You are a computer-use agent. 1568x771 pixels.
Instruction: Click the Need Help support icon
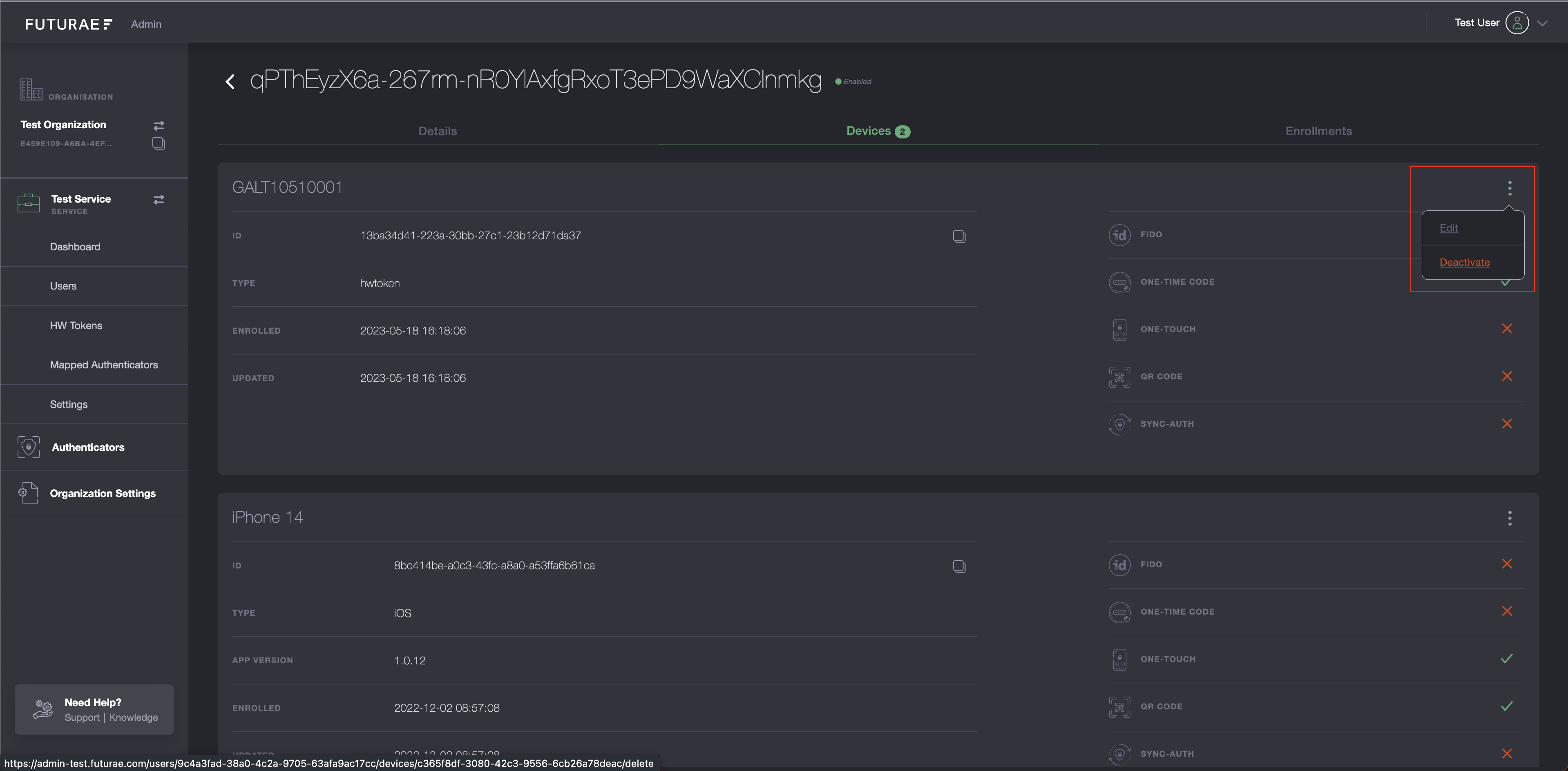(43, 709)
